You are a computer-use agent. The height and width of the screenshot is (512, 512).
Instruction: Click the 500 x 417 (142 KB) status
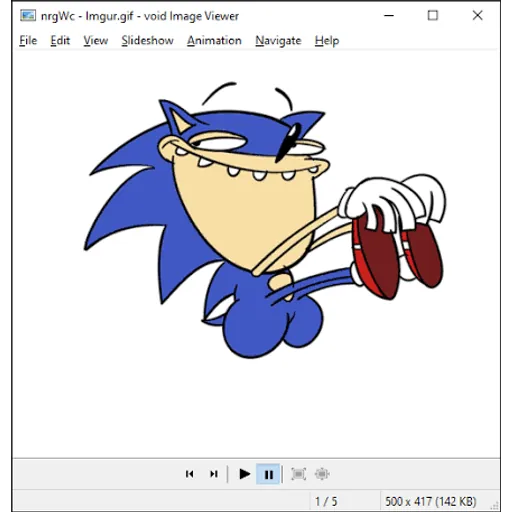(430, 501)
